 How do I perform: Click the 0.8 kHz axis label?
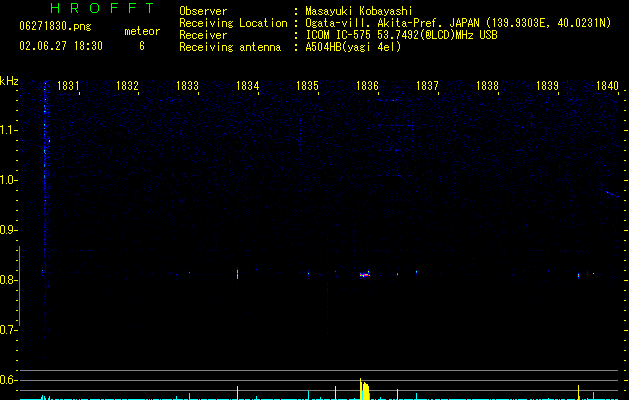point(8,280)
